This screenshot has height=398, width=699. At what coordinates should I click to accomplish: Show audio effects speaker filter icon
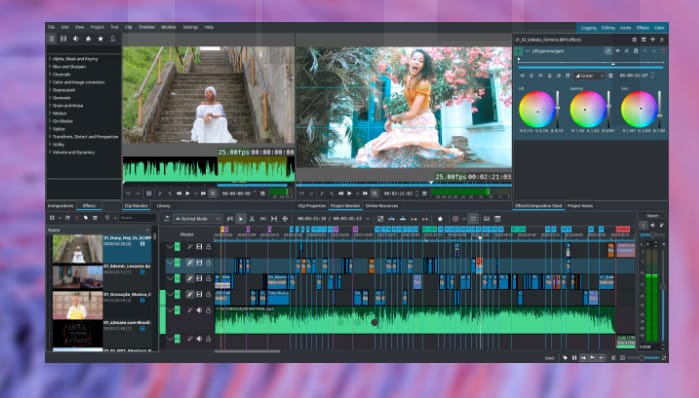[76, 39]
